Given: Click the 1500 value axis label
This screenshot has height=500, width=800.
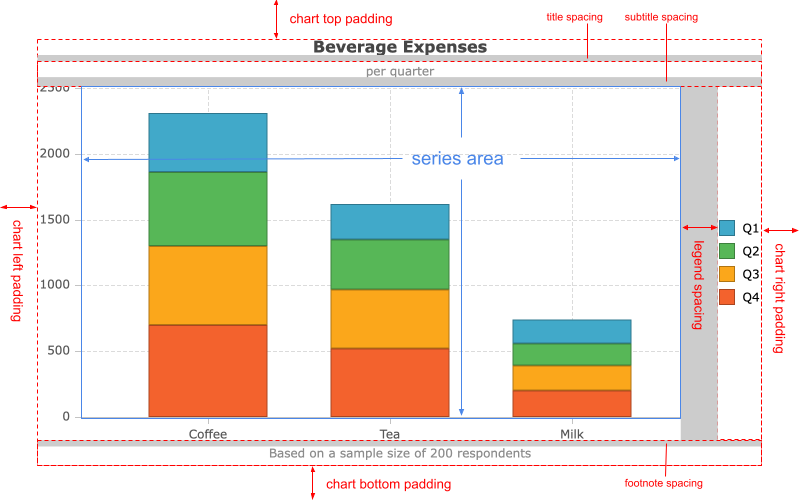Looking at the screenshot, I should 54,219.
